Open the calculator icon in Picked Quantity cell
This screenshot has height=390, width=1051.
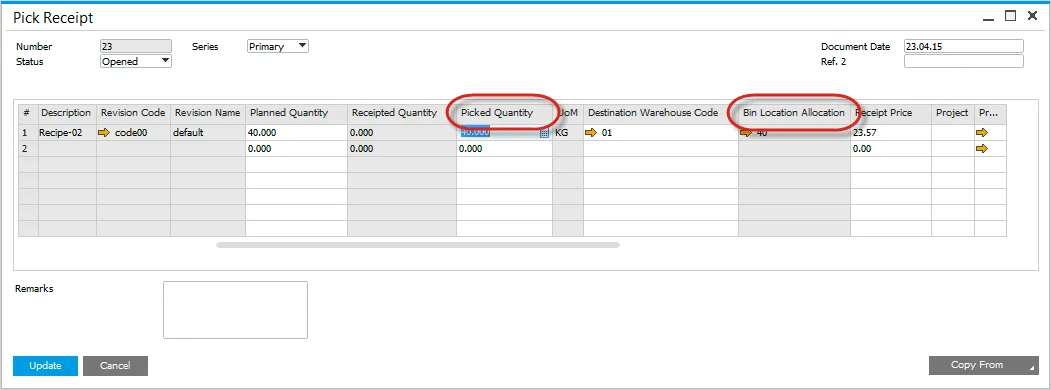pyautogui.click(x=544, y=133)
